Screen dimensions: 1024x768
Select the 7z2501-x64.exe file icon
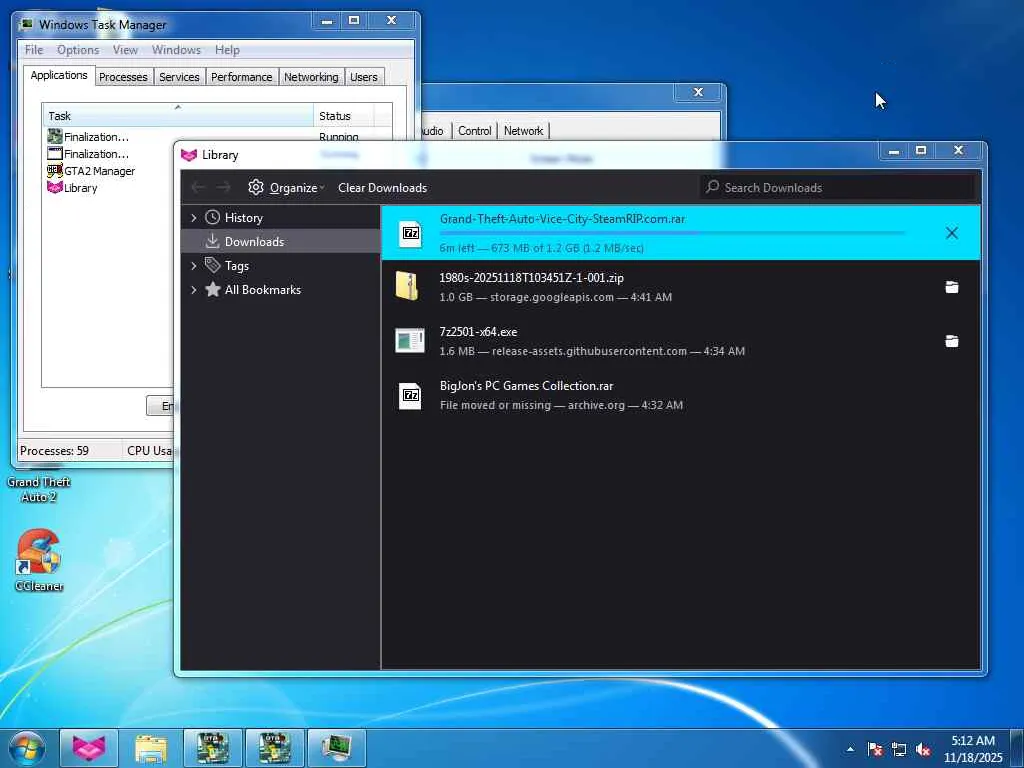(410, 341)
